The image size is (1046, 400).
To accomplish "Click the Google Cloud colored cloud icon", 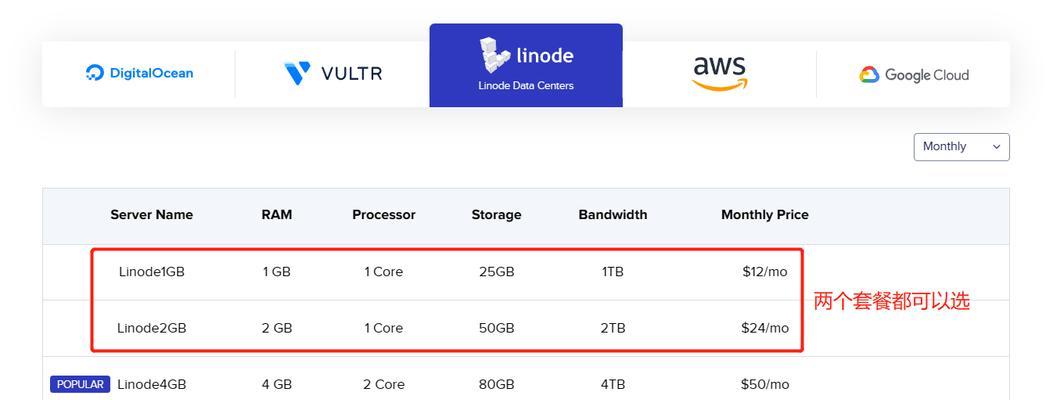I will (x=869, y=75).
